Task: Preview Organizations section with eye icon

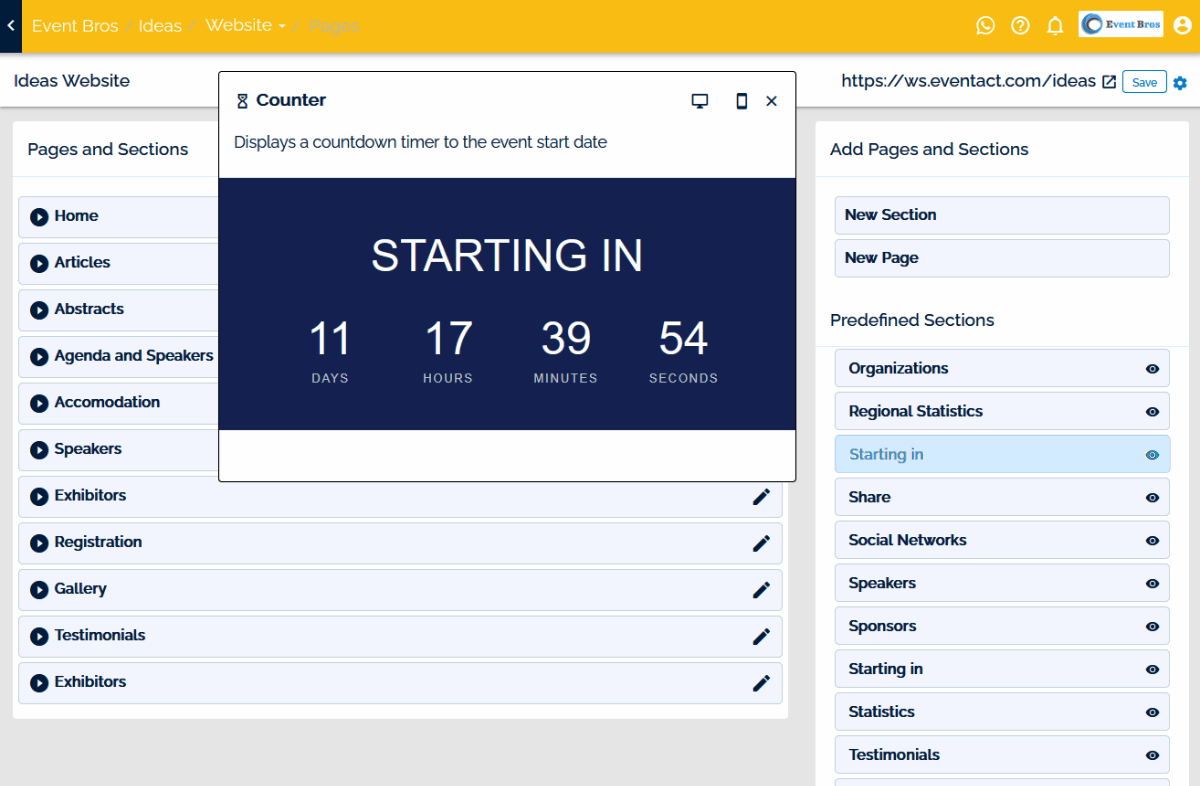Action: (x=1152, y=369)
